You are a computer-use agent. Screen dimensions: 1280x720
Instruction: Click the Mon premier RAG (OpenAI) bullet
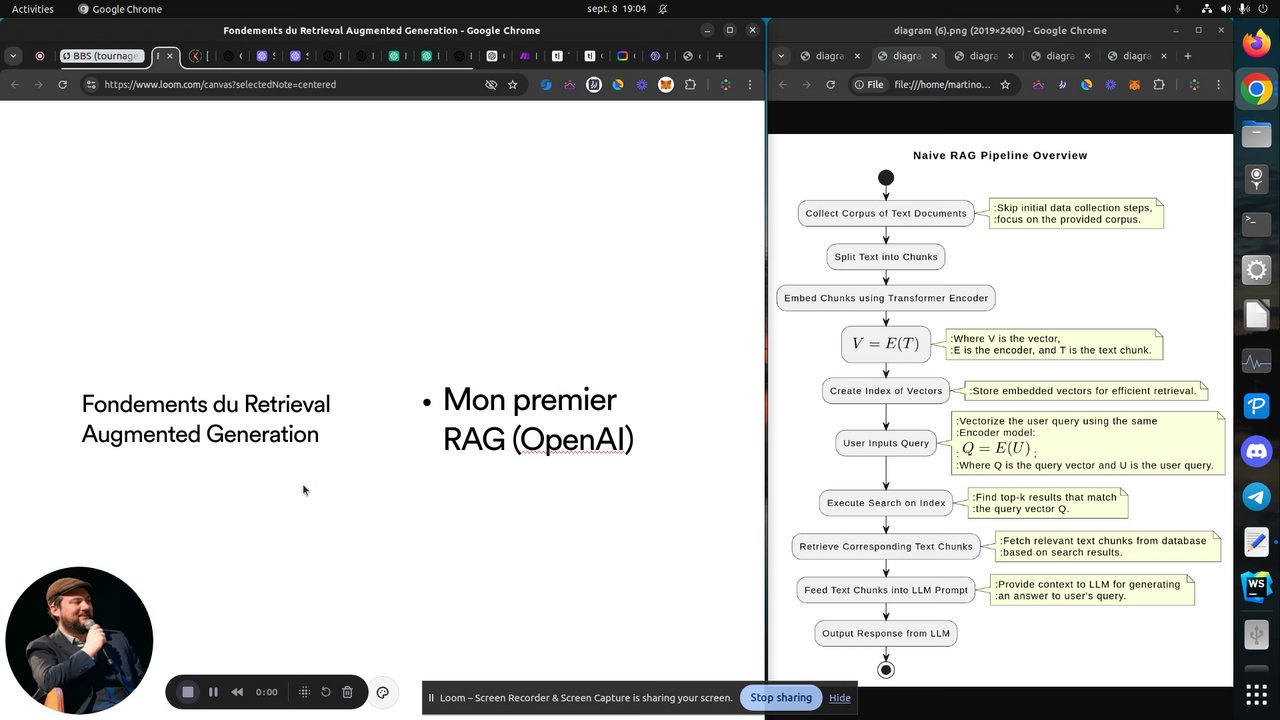538,420
